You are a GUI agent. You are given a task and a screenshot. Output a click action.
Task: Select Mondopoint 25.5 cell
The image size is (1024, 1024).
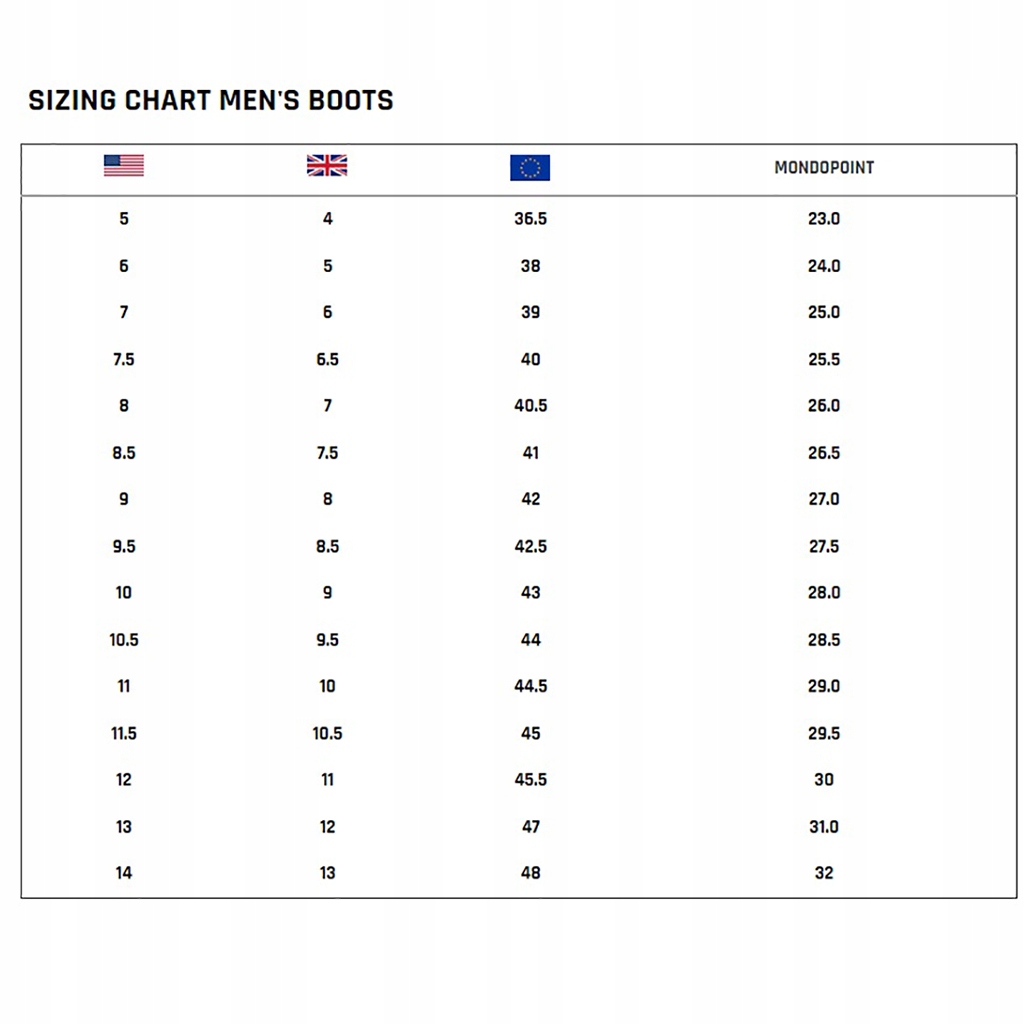[x=824, y=359]
